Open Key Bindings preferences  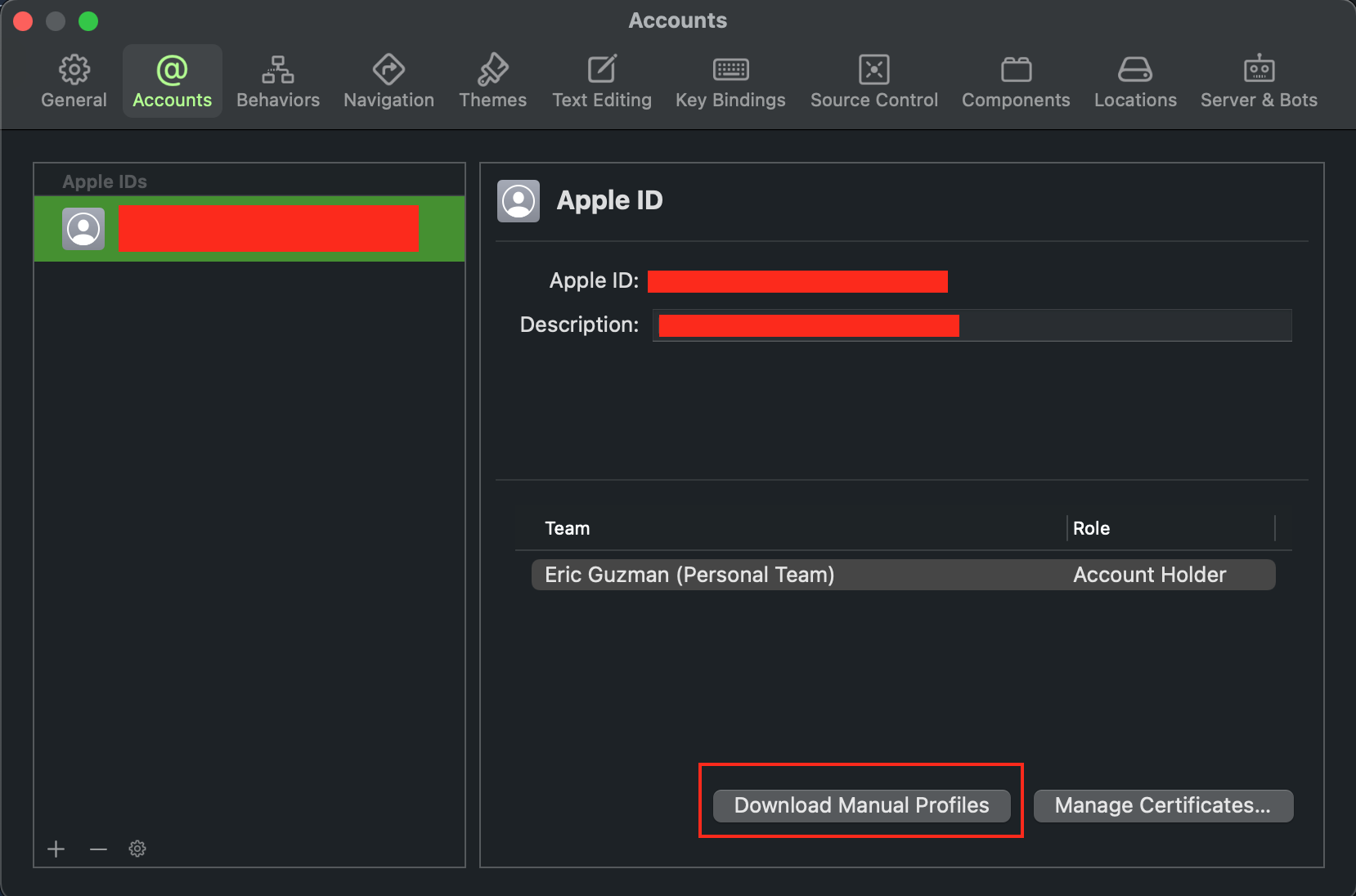(x=730, y=81)
